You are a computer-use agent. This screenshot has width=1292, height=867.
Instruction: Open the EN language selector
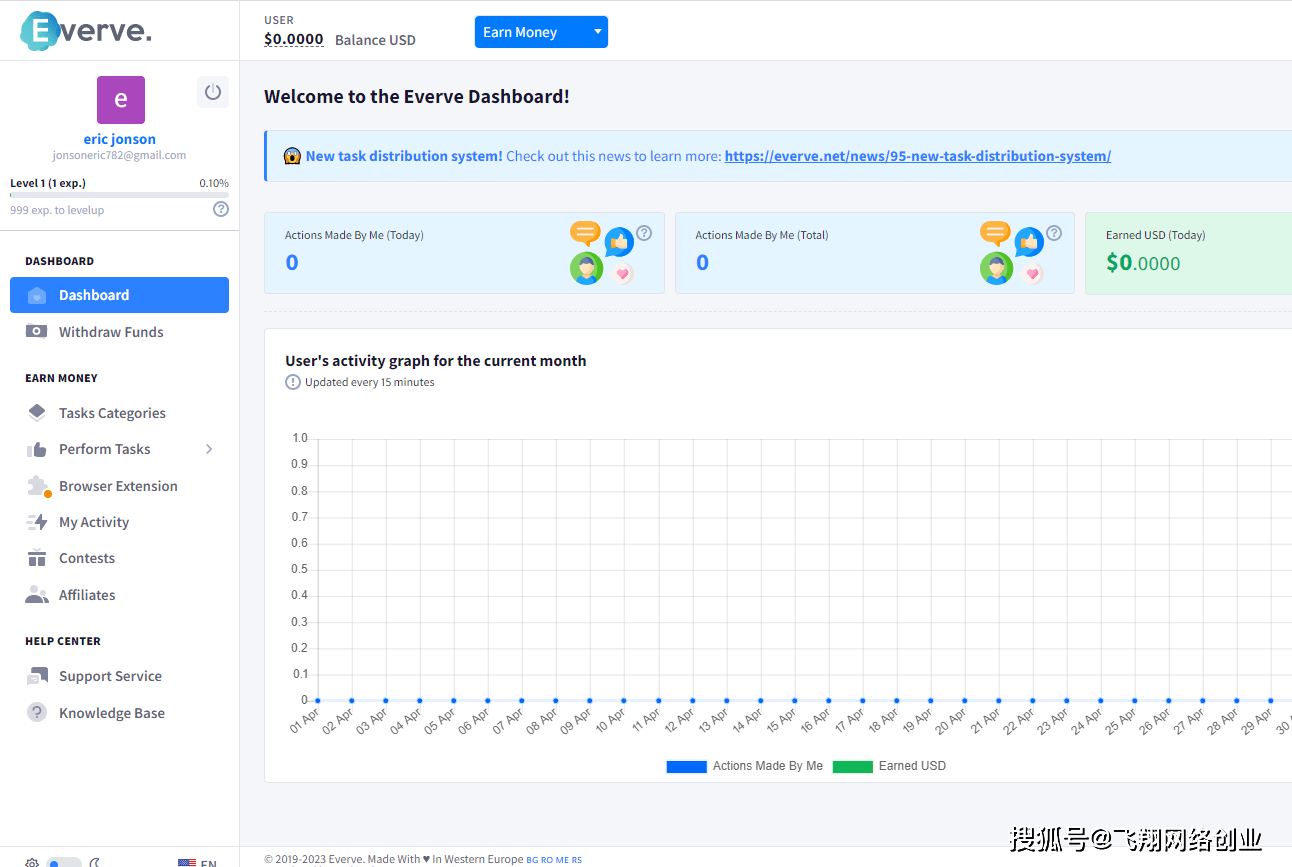(197, 863)
